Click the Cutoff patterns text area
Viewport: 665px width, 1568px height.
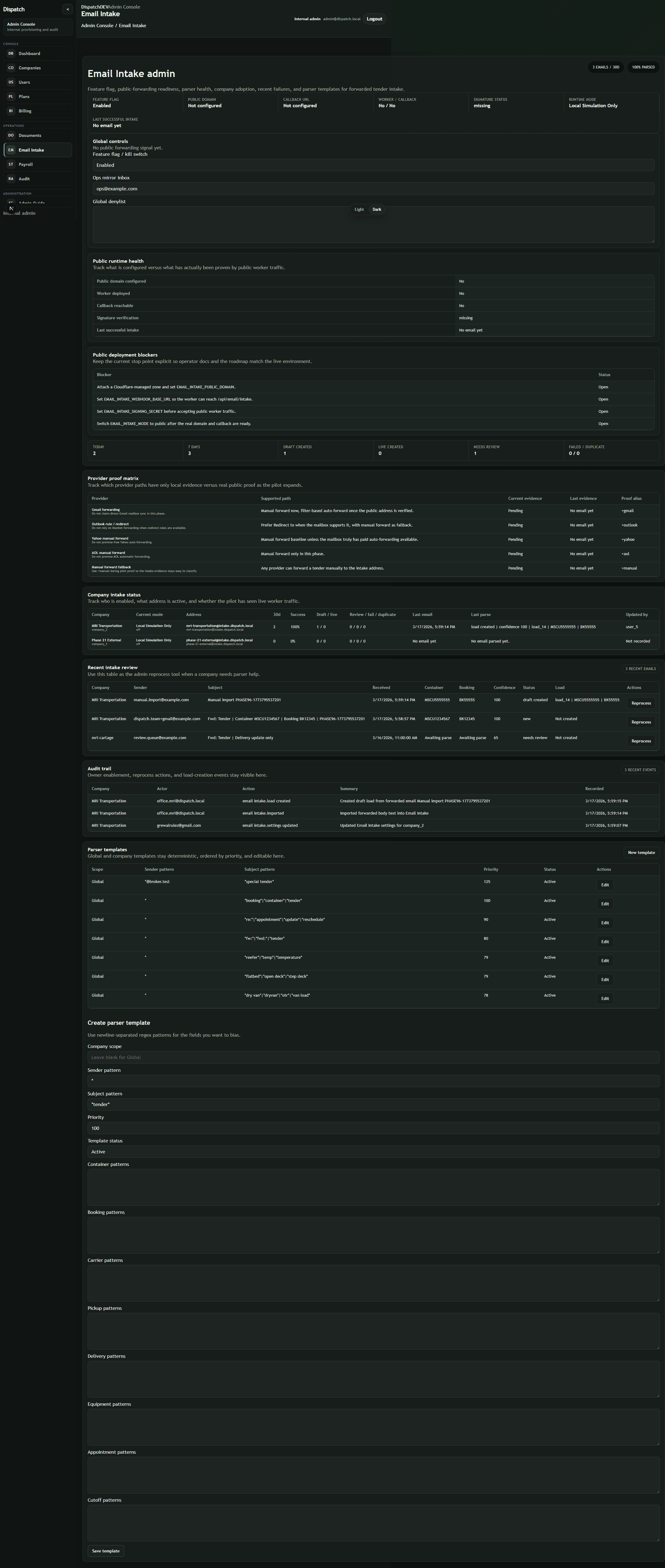click(373, 1523)
